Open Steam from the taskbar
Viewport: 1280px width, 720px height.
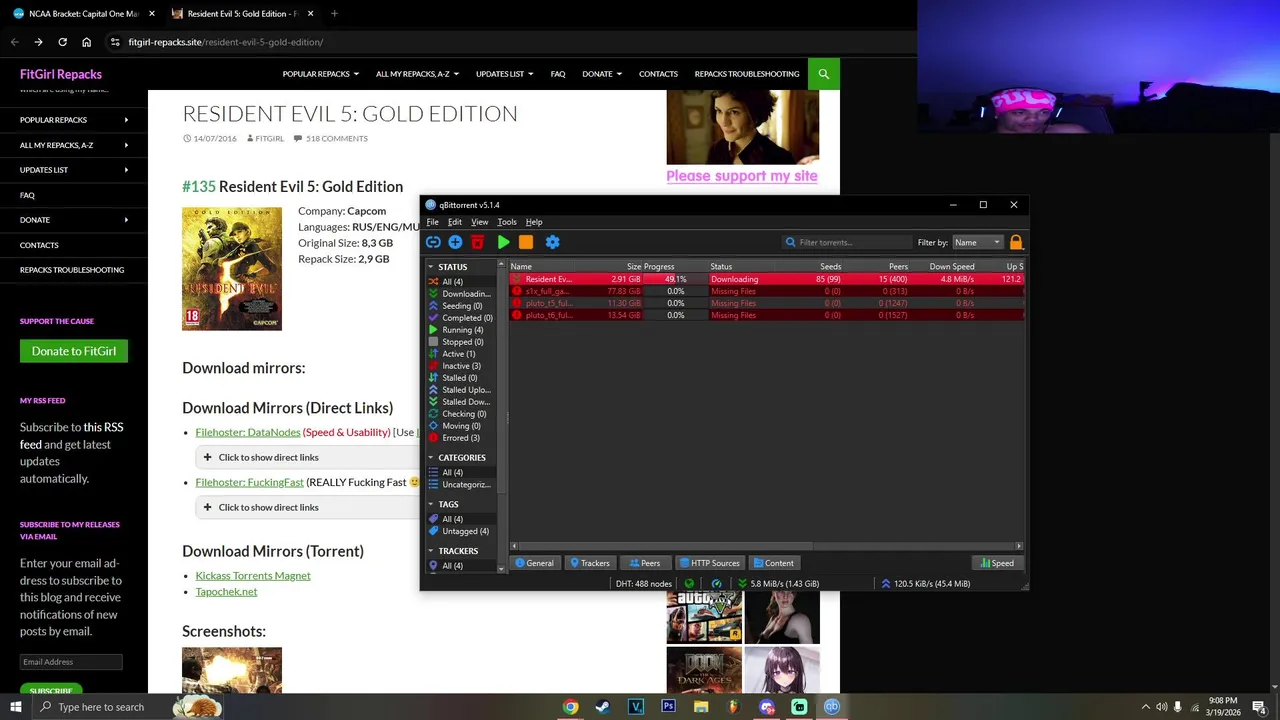coord(603,707)
